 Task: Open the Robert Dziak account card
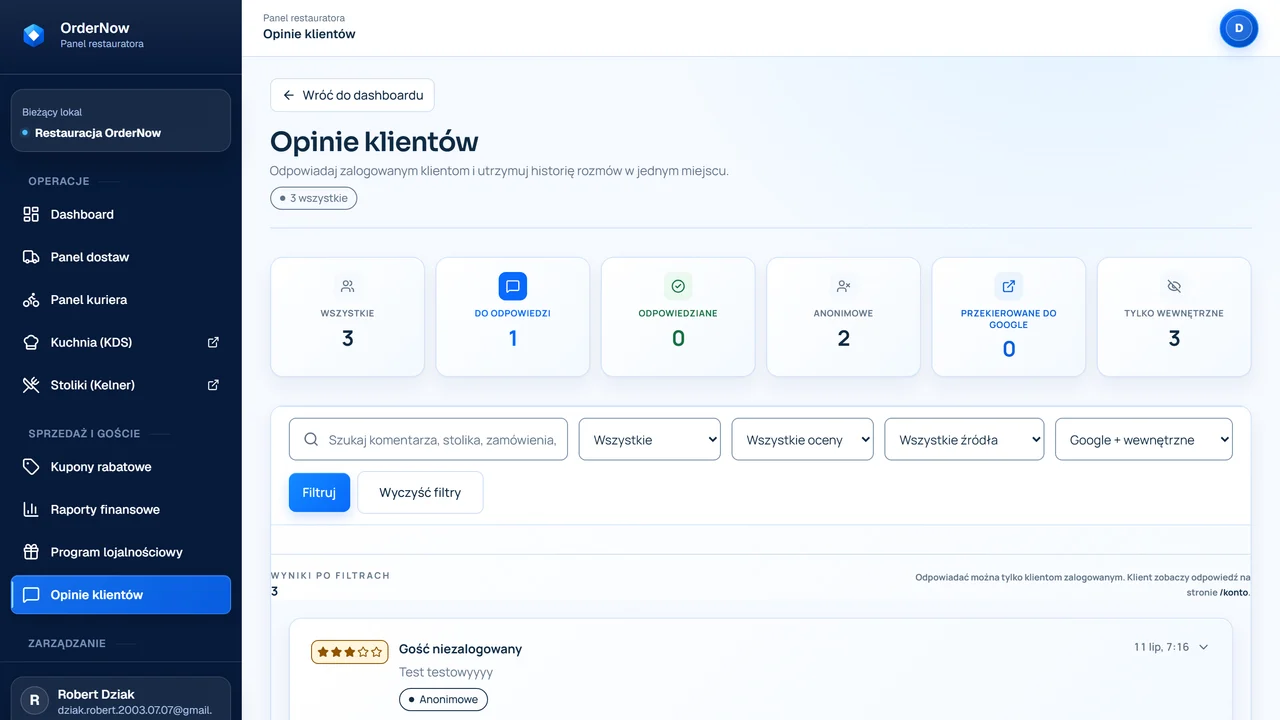coord(121,700)
